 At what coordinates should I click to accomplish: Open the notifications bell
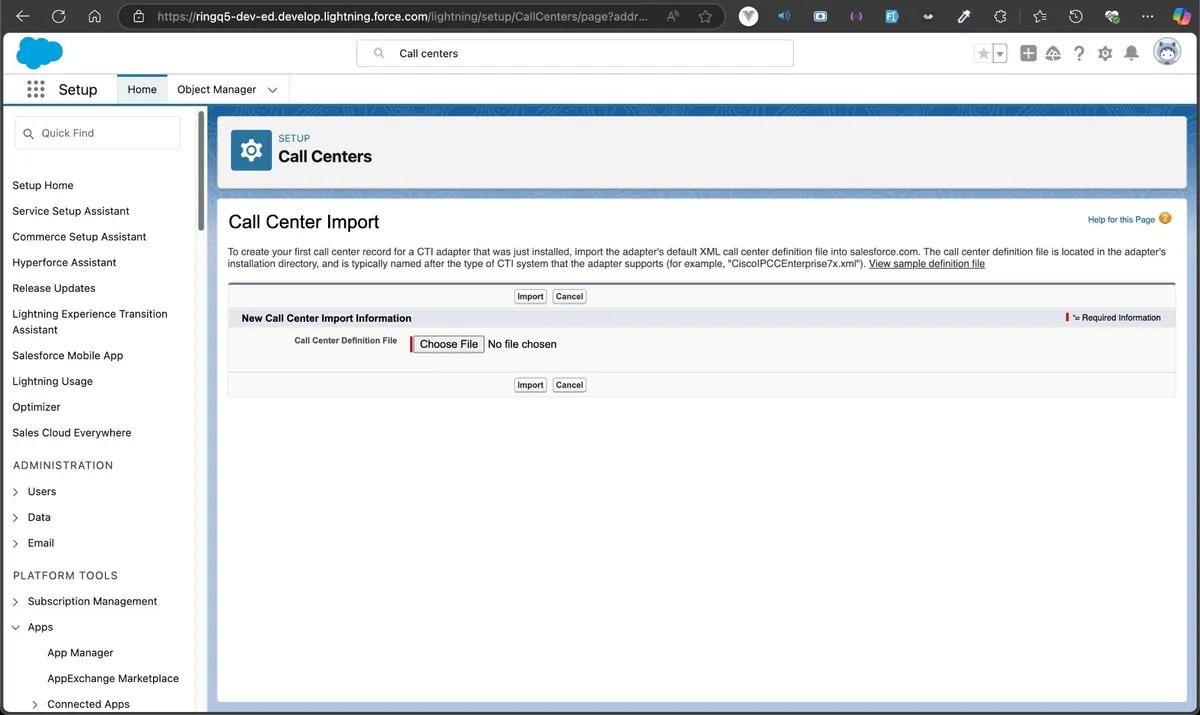(x=1131, y=53)
